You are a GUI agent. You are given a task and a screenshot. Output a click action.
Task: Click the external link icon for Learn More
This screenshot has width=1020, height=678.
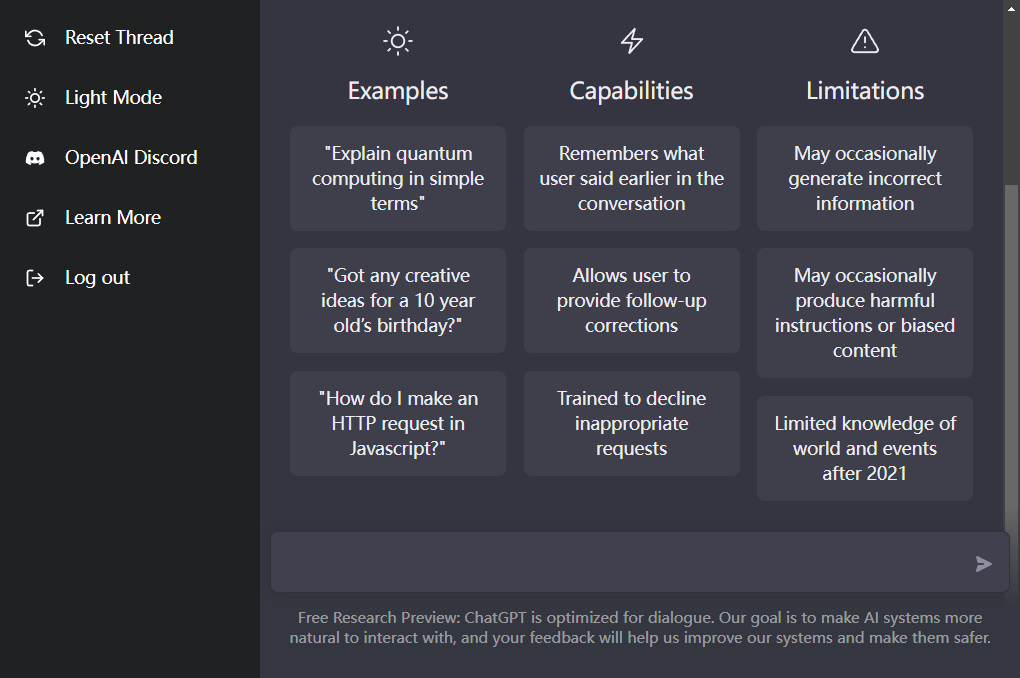(x=35, y=218)
